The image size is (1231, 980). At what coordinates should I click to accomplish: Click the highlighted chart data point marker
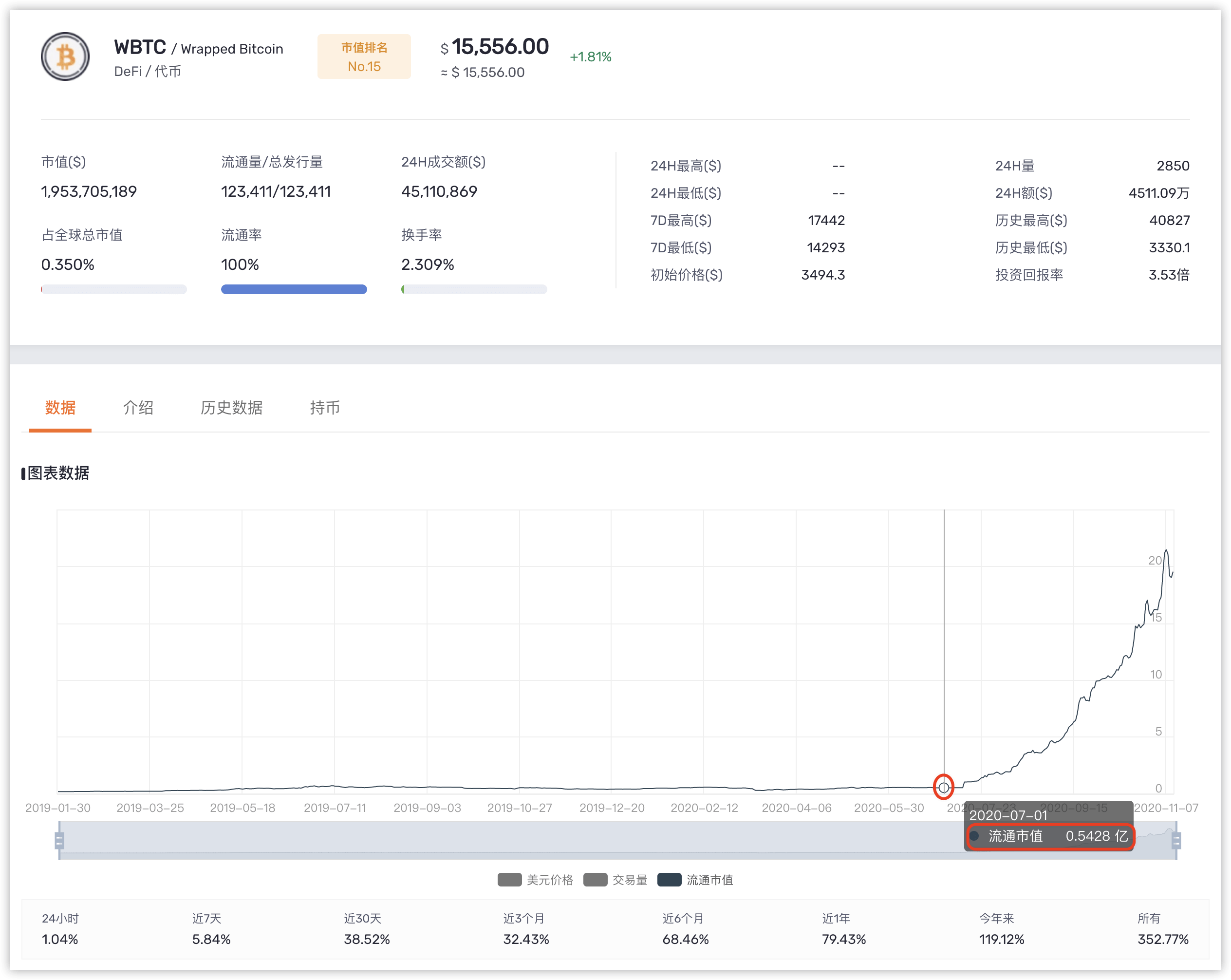(943, 787)
